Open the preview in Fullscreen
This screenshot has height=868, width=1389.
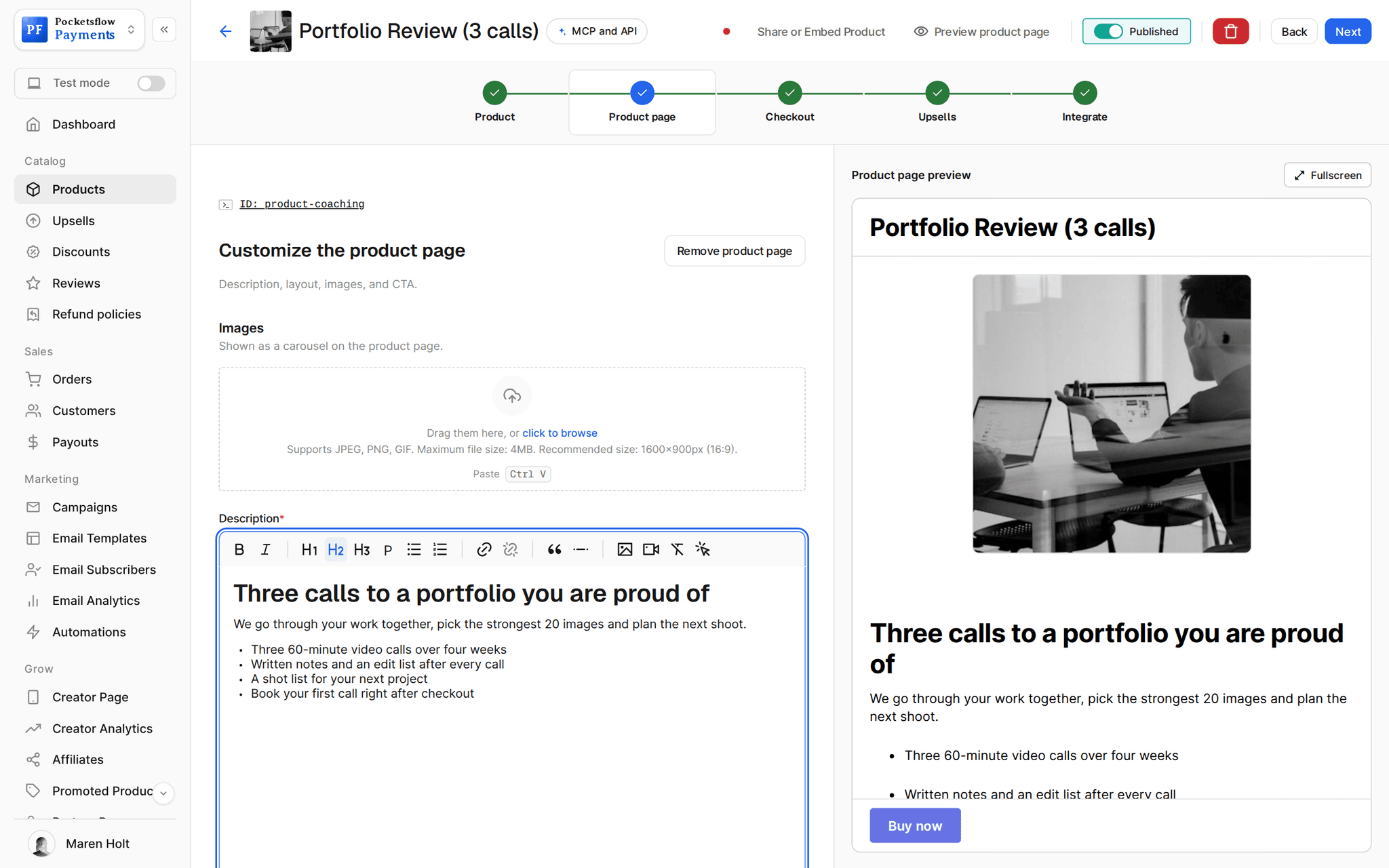(x=1327, y=175)
